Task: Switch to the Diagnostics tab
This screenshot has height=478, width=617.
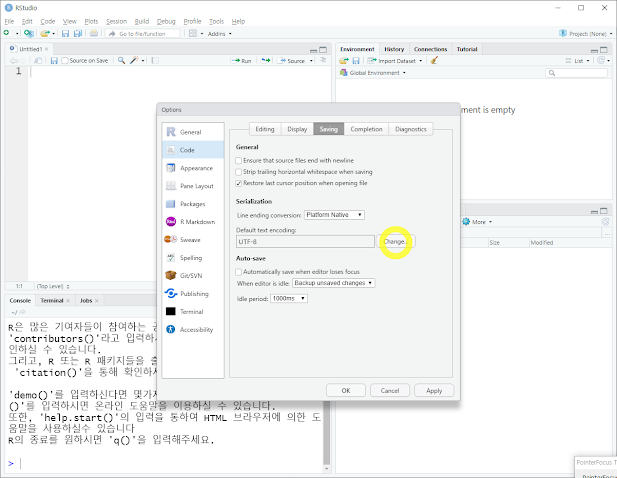Action: click(x=411, y=129)
